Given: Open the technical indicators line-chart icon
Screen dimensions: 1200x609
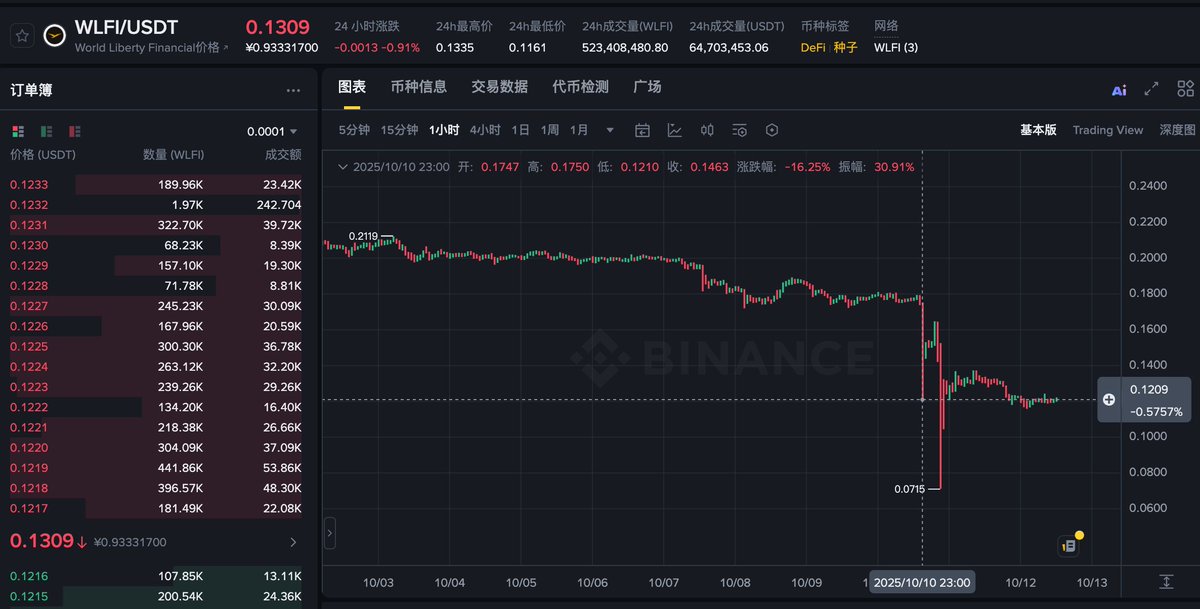Looking at the screenshot, I should tap(675, 130).
